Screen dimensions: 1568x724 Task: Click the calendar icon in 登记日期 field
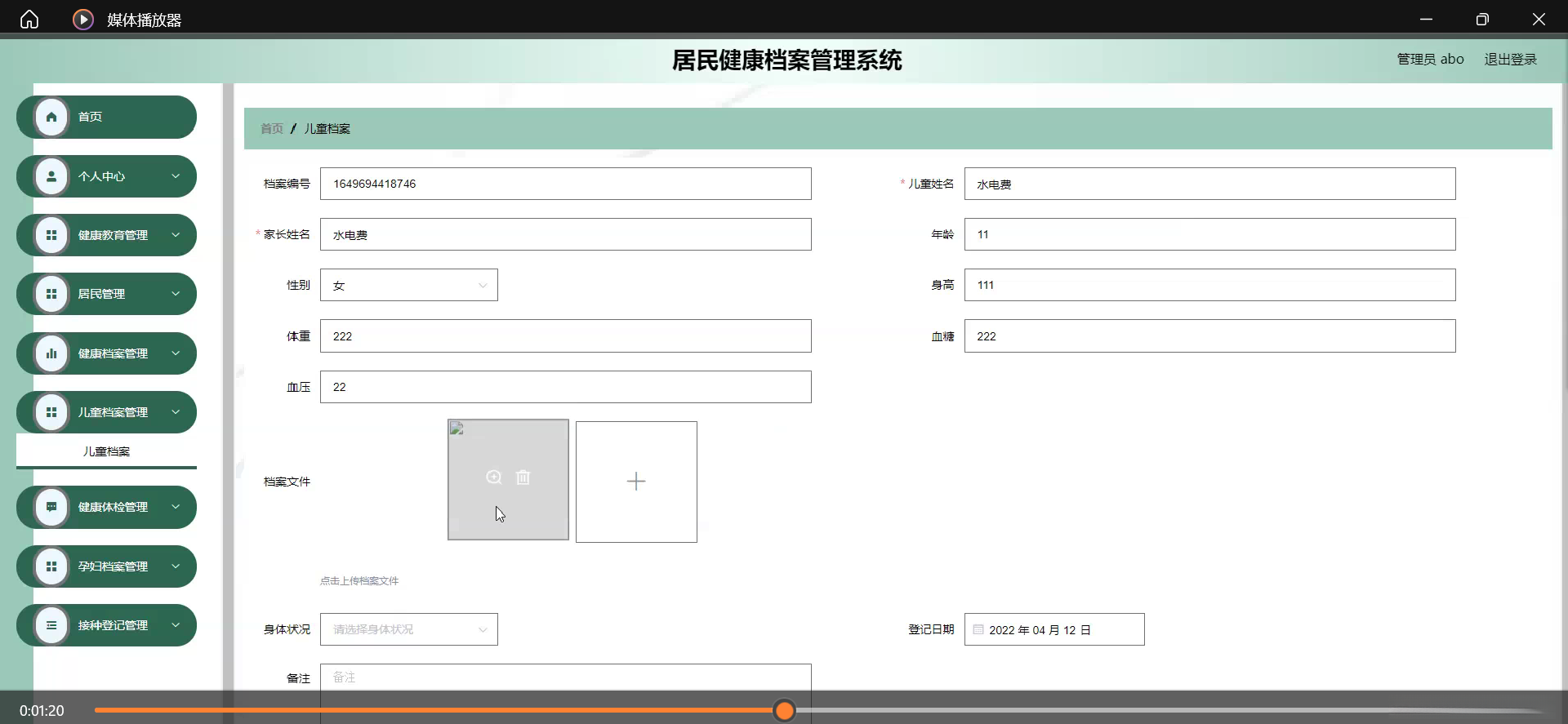point(978,629)
